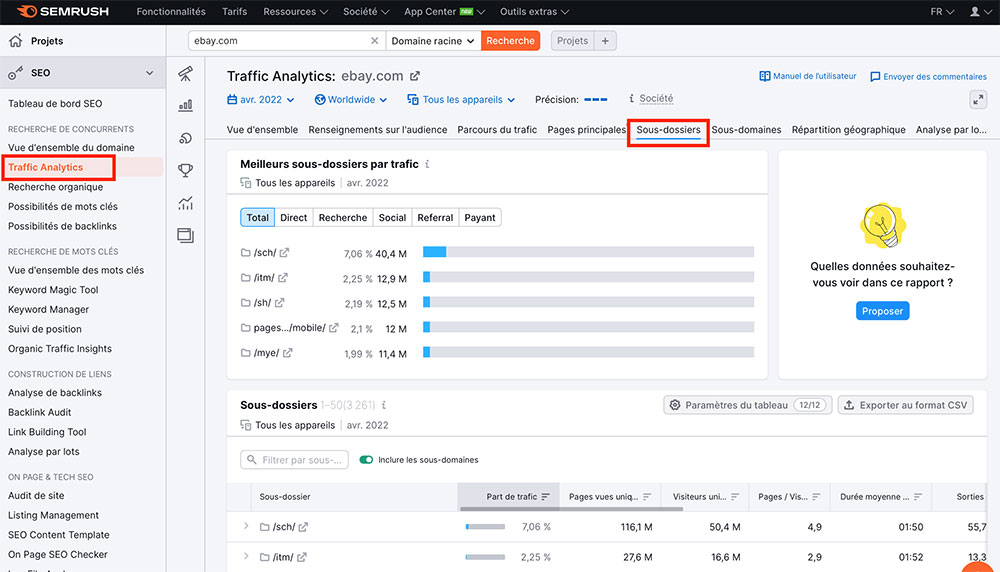Click the Projets home icon

click(x=15, y=41)
